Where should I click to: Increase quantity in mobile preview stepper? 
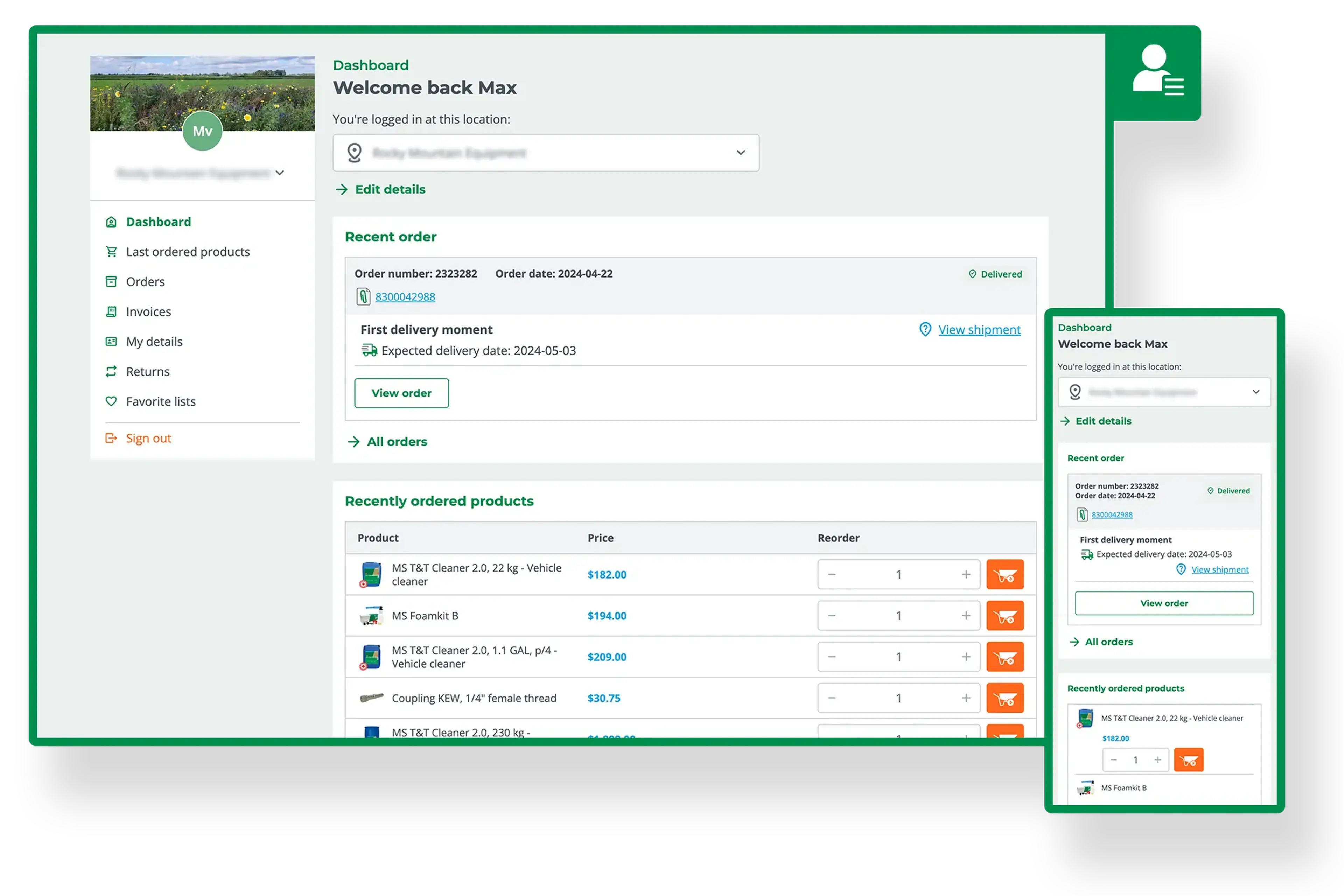coord(1157,759)
